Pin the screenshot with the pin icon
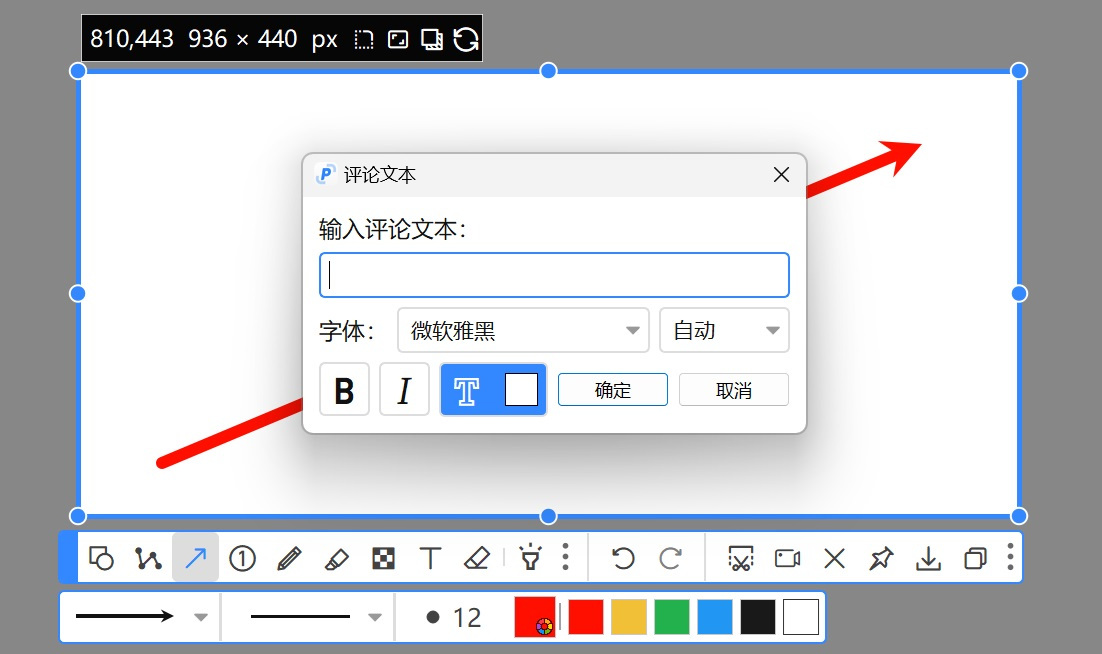The image size is (1102, 654). (x=881, y=558)
